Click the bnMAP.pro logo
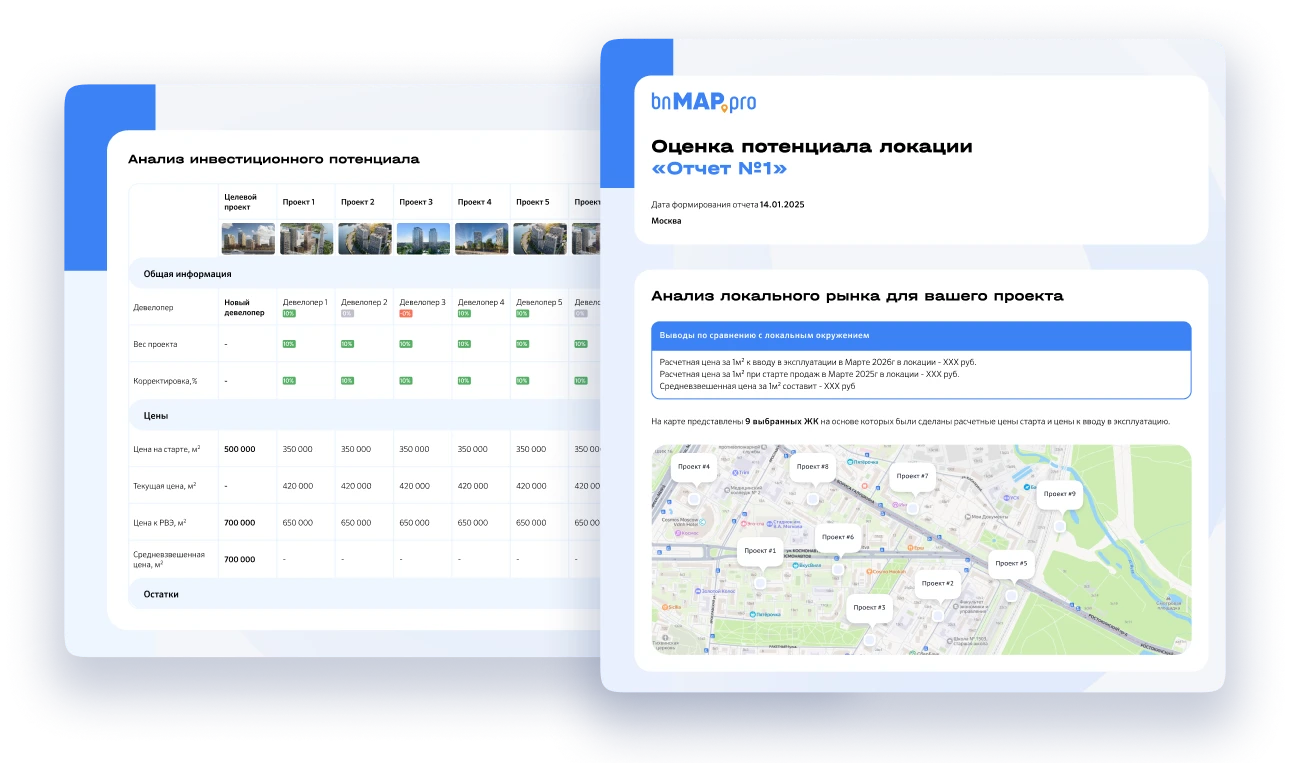Image resolution: width=1291 pixels, height=763 pixels. point(702,100)
